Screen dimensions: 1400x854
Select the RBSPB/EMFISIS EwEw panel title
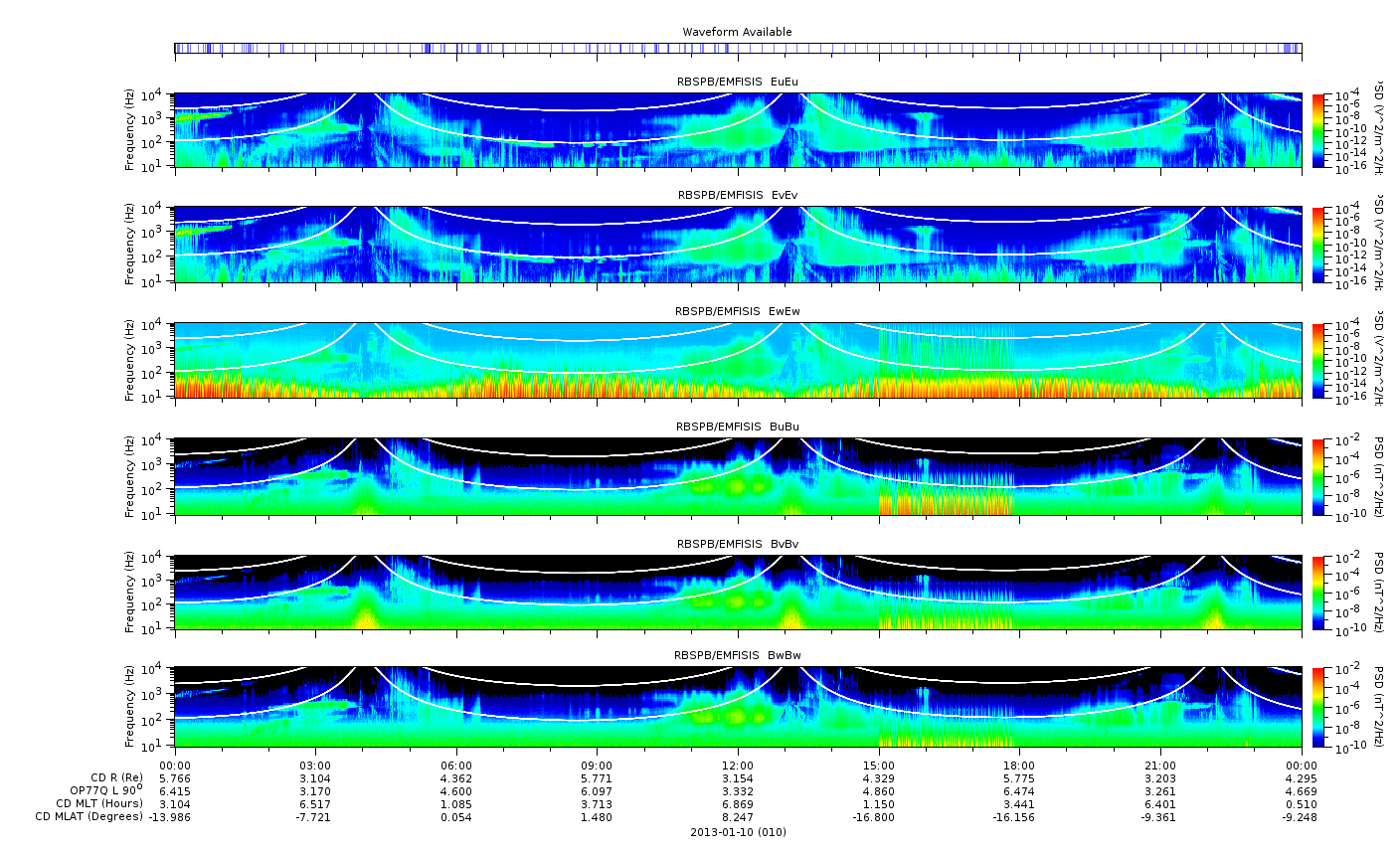click(x=737, y=311)
